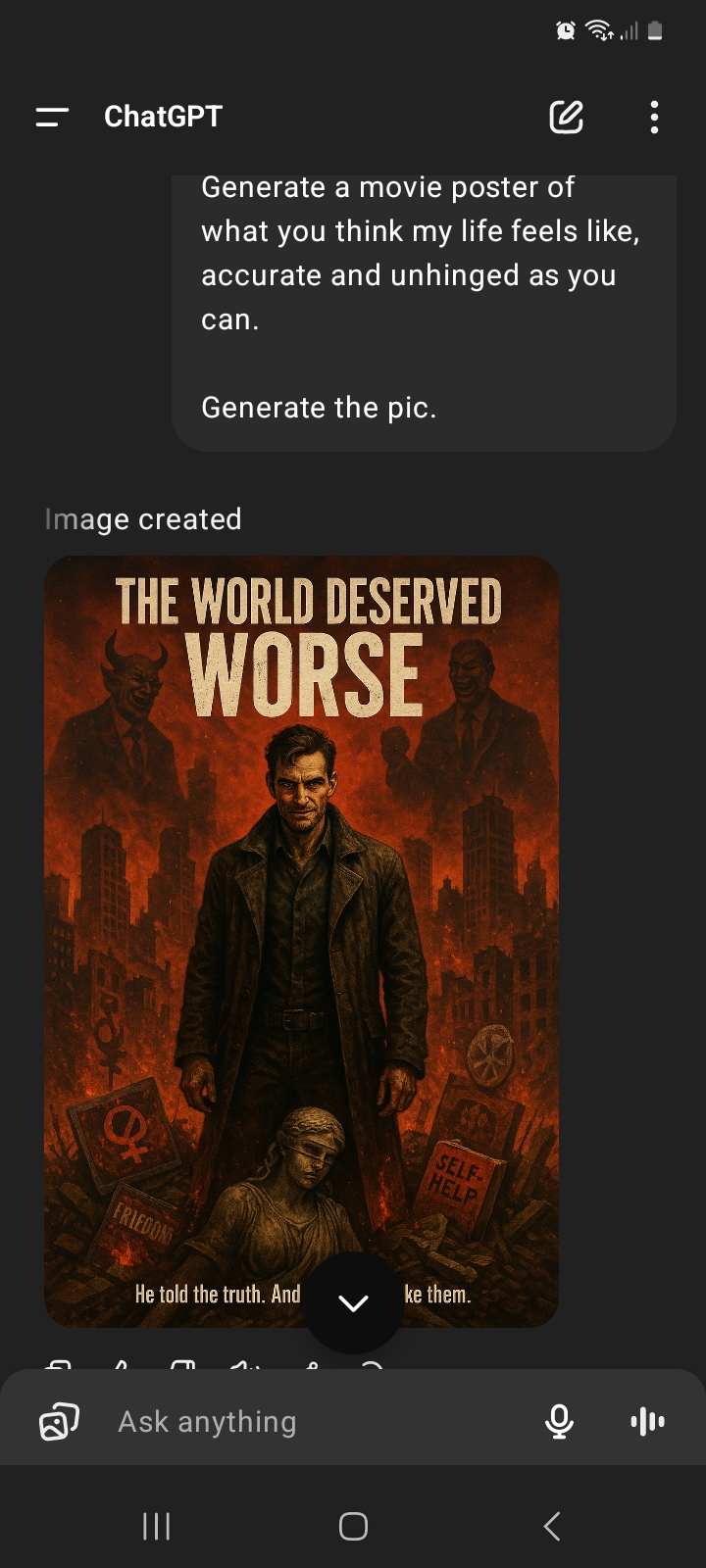Tap the Android home navigation button
This screenshot has height=1568, width=706.
[x=353, y=1526]
